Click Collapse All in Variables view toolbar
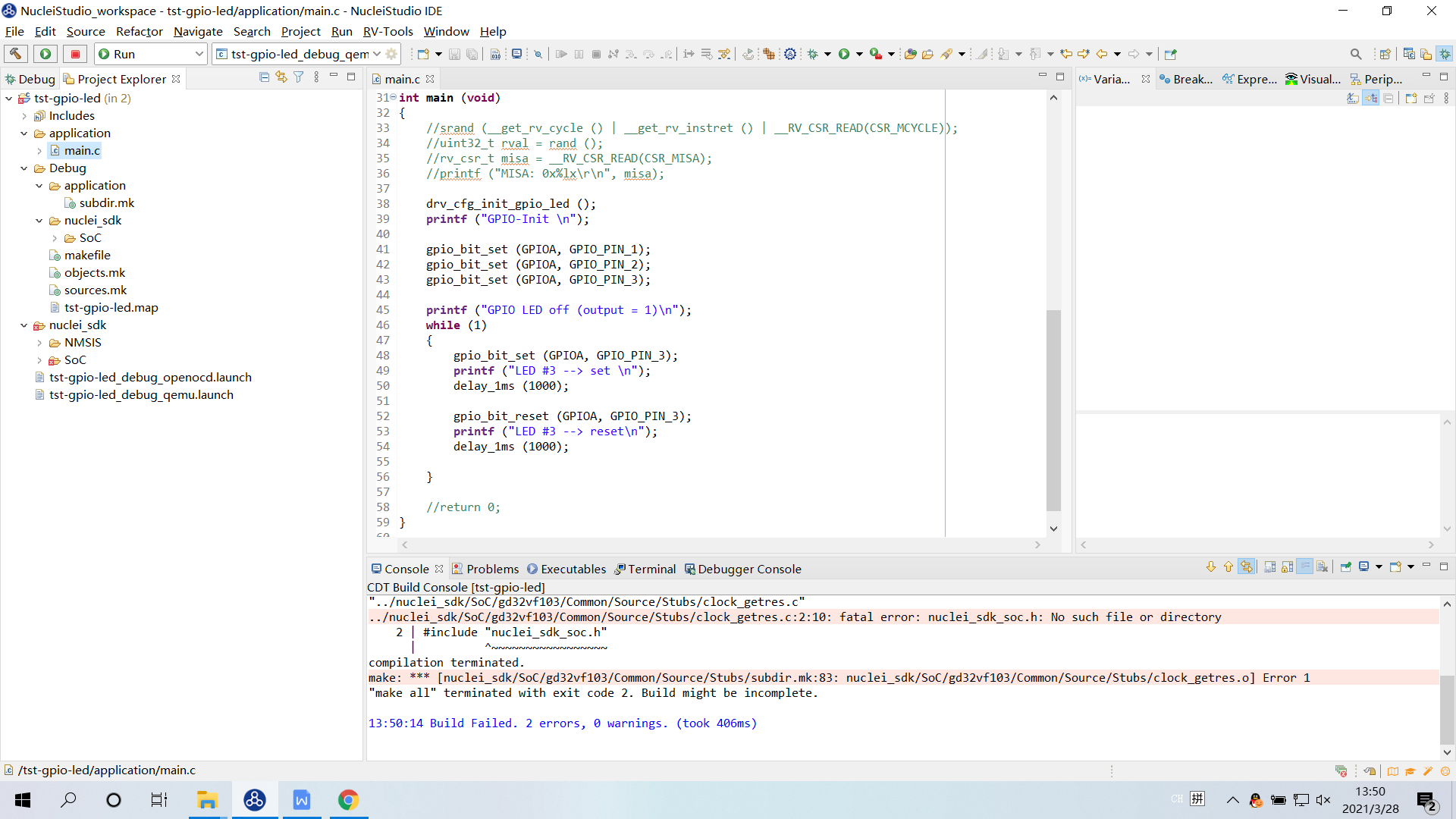 1389,99
